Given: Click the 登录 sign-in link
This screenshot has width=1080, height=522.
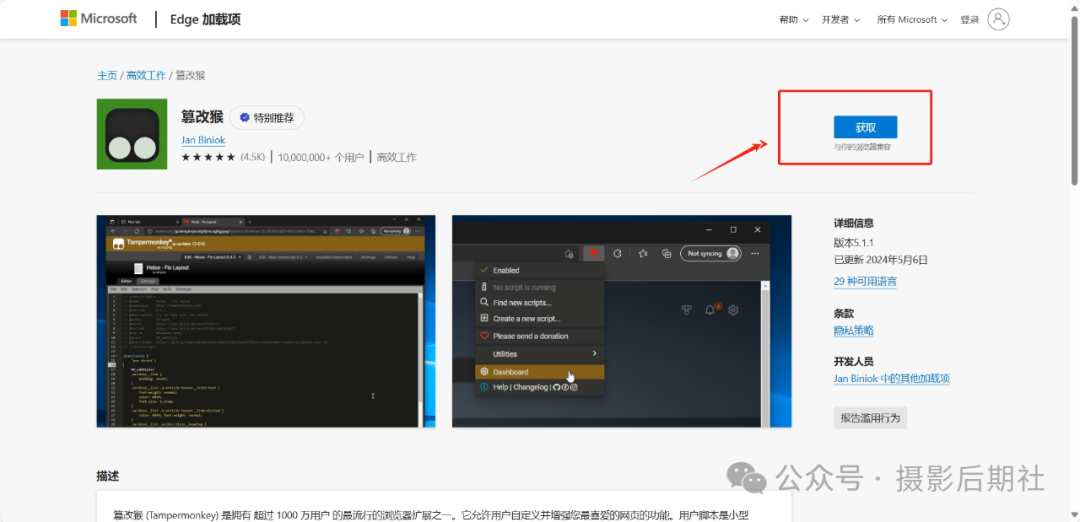Looking at the screenshot, I should coord(969,20).
